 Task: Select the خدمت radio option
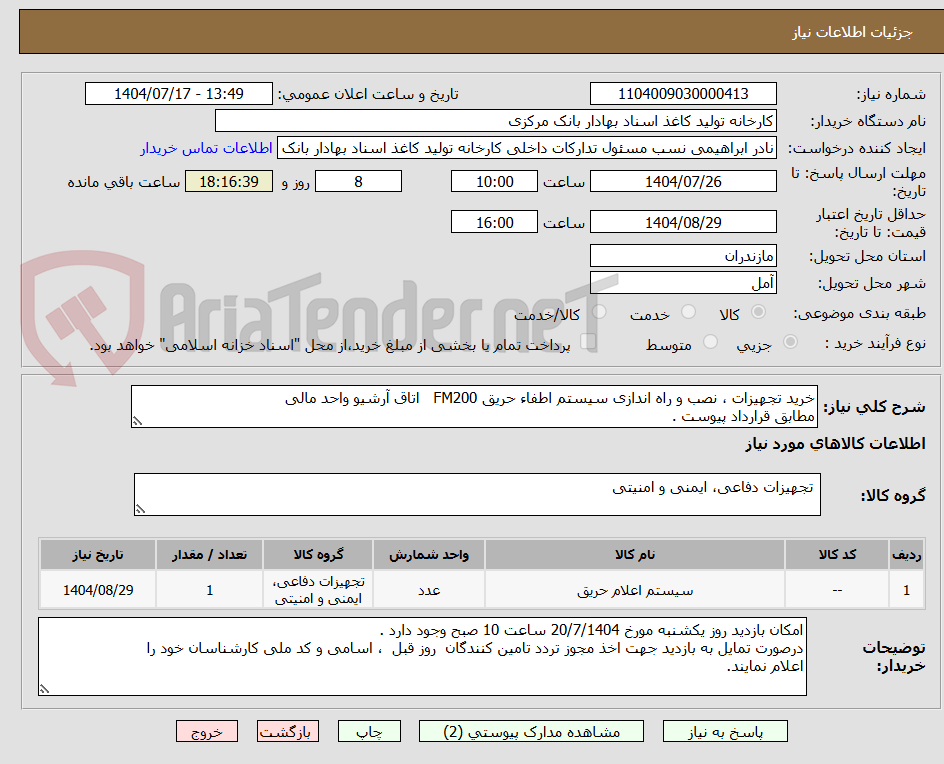pos(688,312)
